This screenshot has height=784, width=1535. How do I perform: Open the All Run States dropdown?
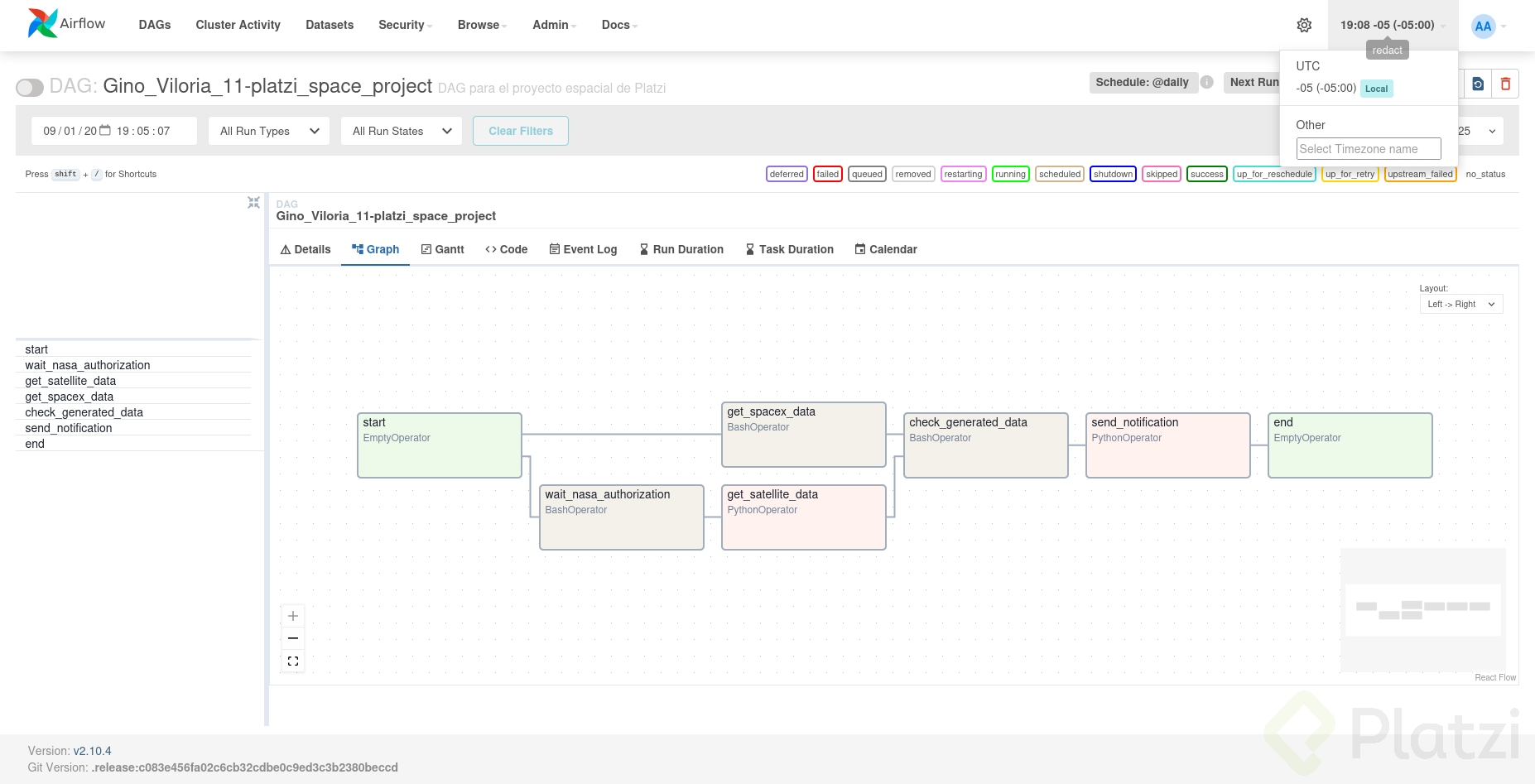click(x=402, y=131)
